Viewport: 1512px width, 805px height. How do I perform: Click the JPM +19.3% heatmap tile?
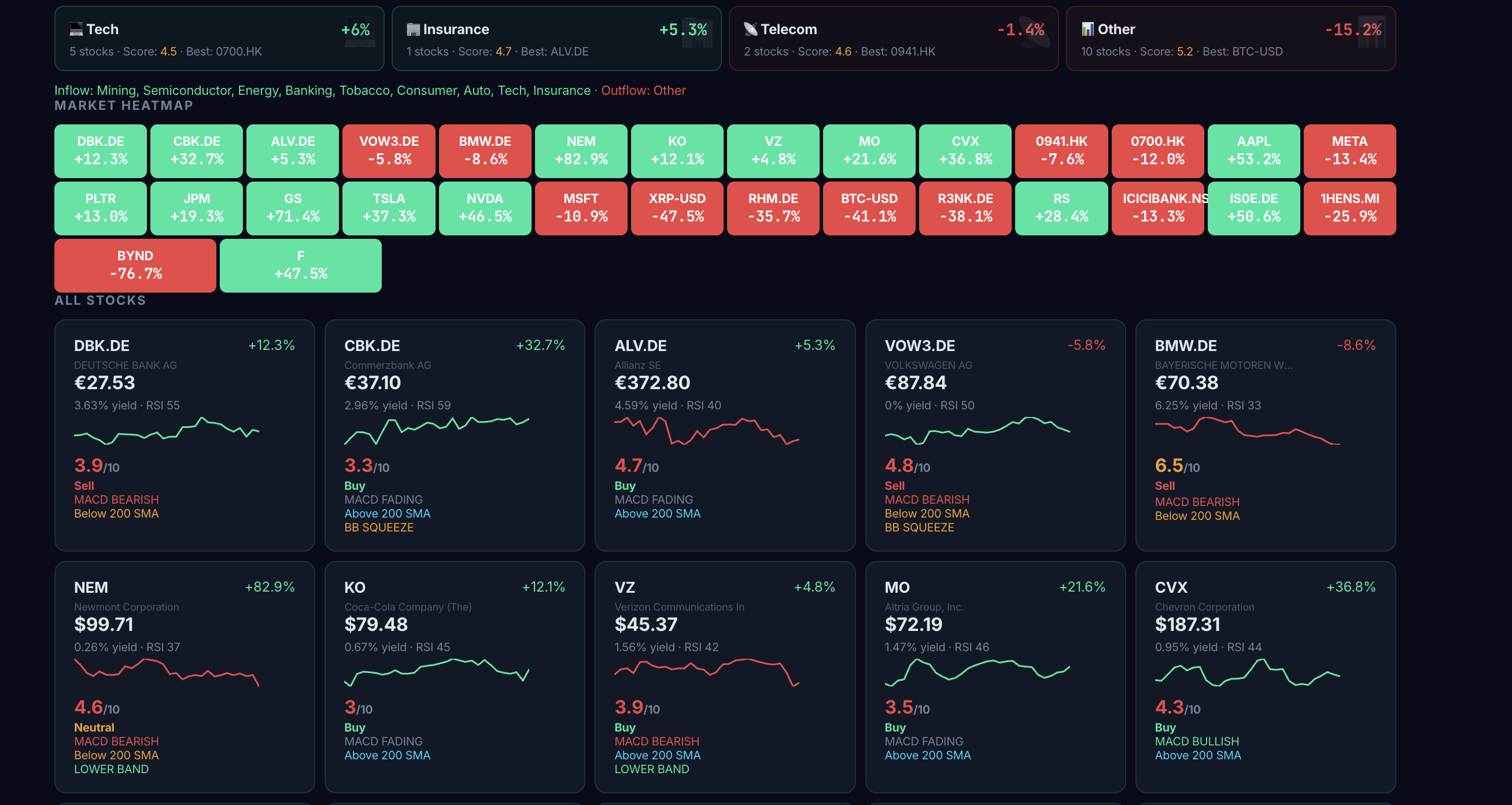point(197,208)
